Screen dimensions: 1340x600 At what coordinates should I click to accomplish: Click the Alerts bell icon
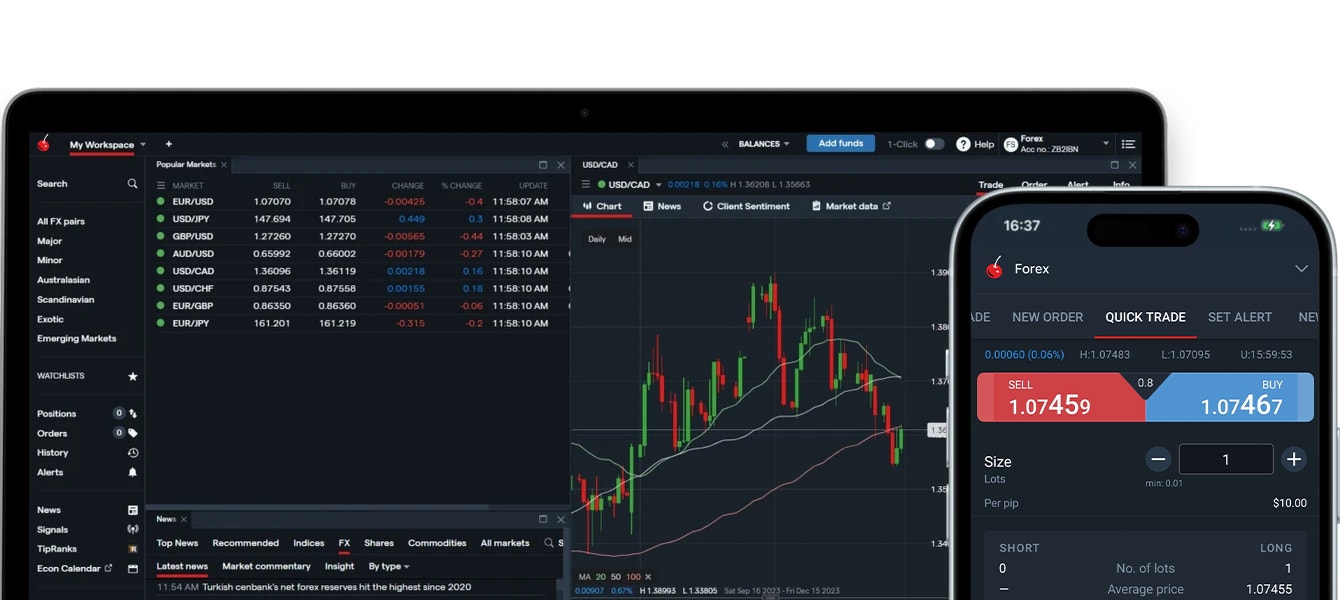pyautogui.click(x=133, y=472)
